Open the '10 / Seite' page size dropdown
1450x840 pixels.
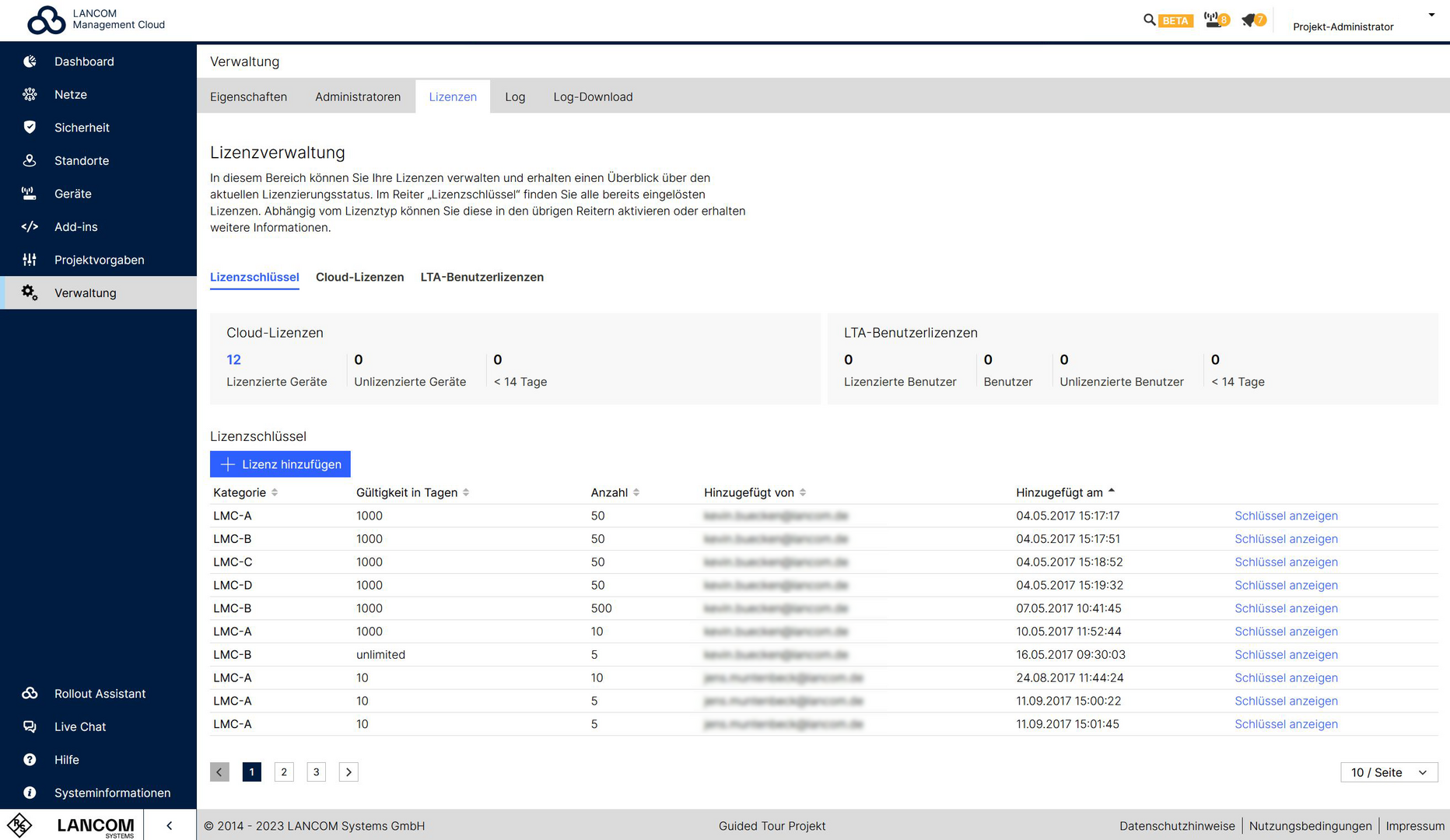pyautogui.click(x=1389, y=772)
